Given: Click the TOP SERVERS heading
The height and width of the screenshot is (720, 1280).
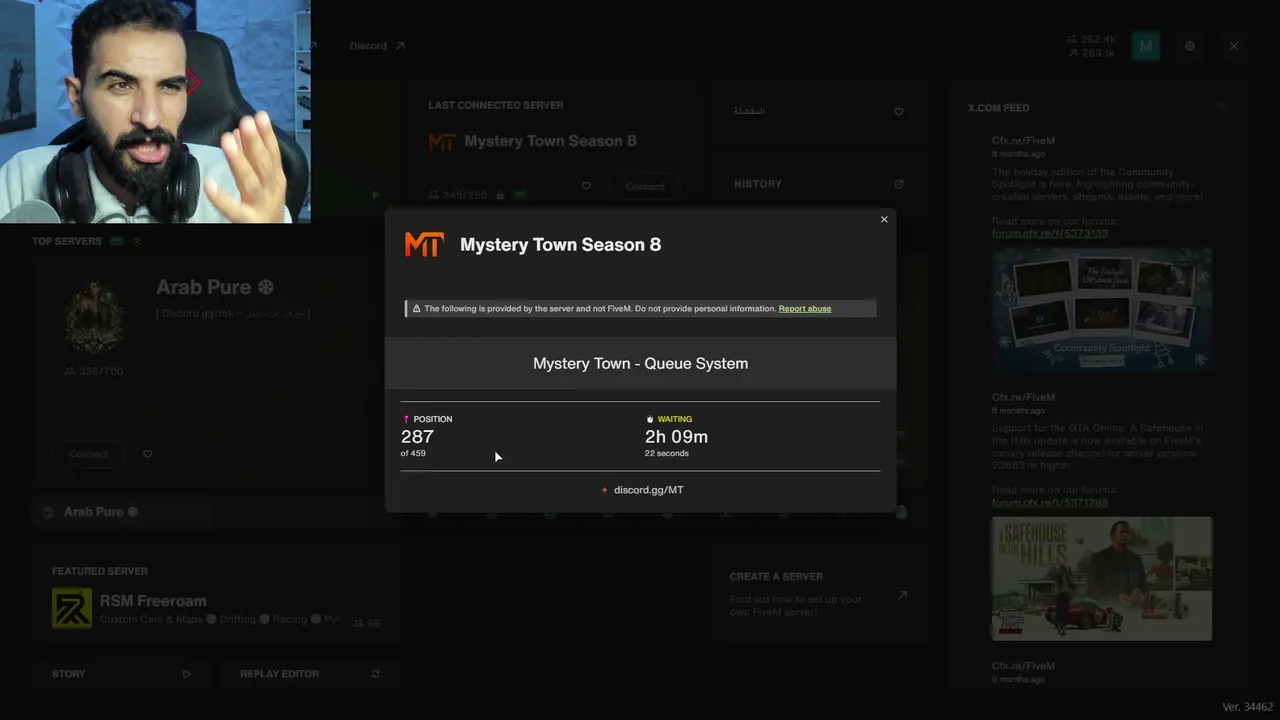Looking at the screenshot, I should (x=67, y=241).
